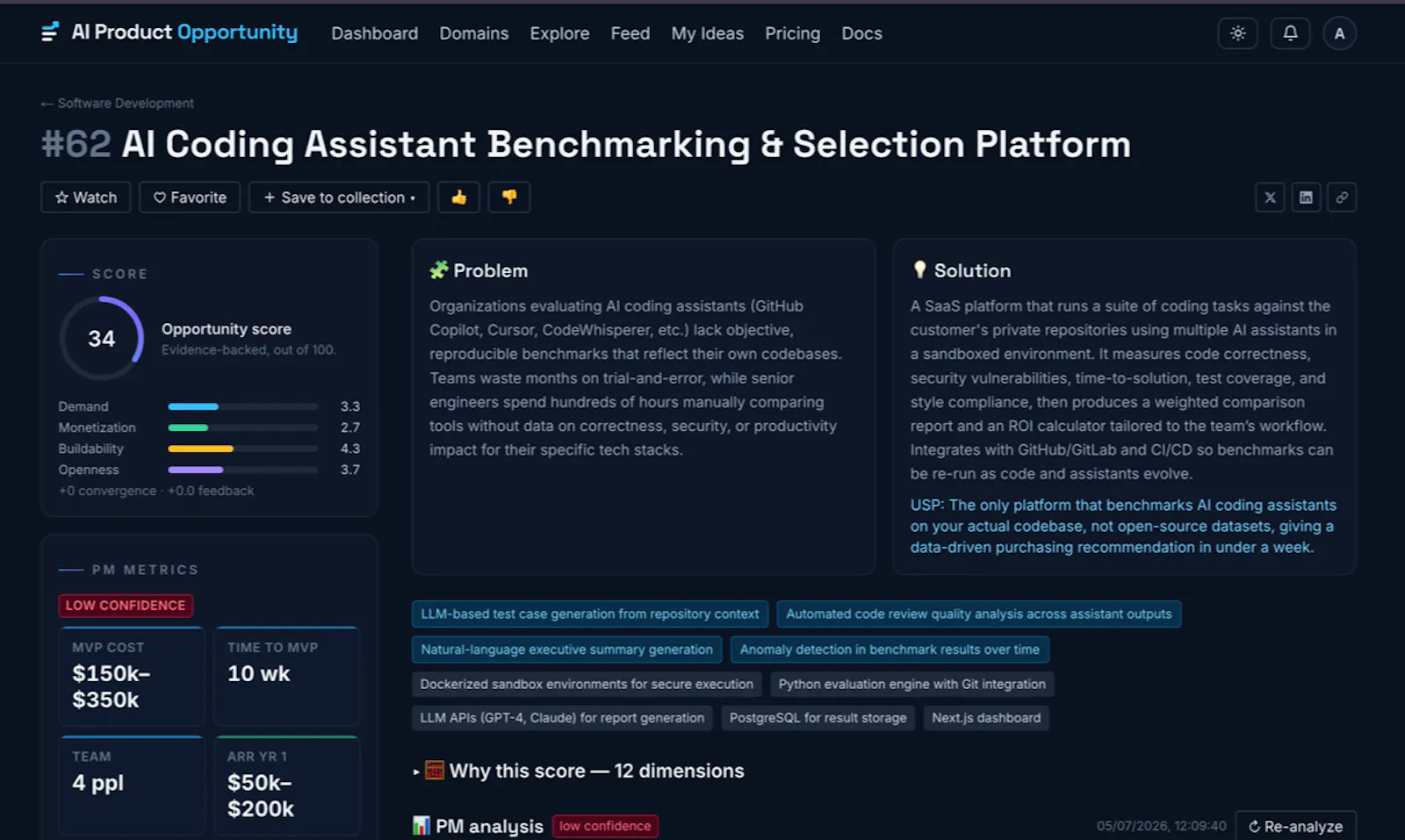Screen dimensions: 1405x840
Task: Open the Feed nav item
Action: tap(630, 33)
